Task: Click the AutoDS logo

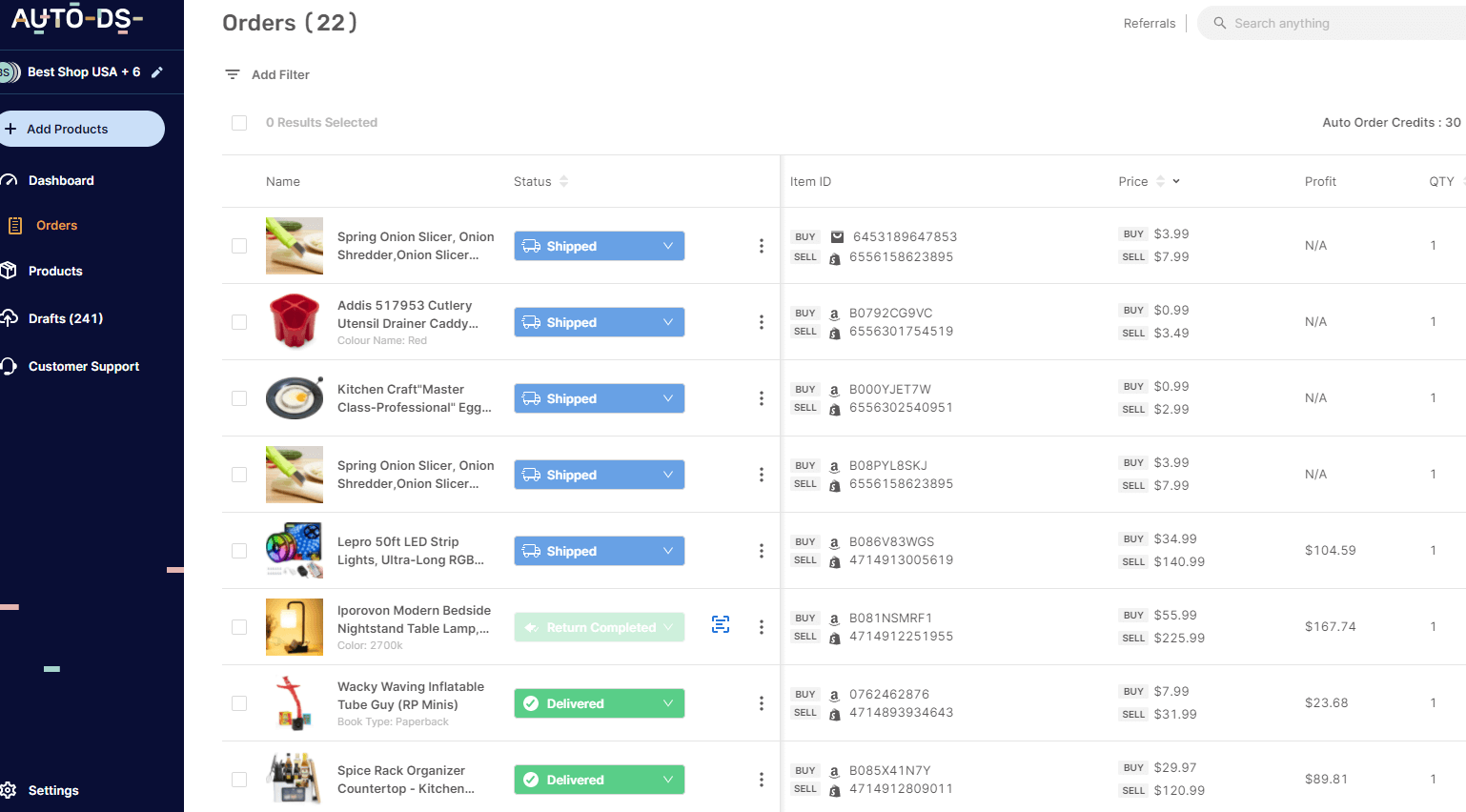Action: click(76, 19)
